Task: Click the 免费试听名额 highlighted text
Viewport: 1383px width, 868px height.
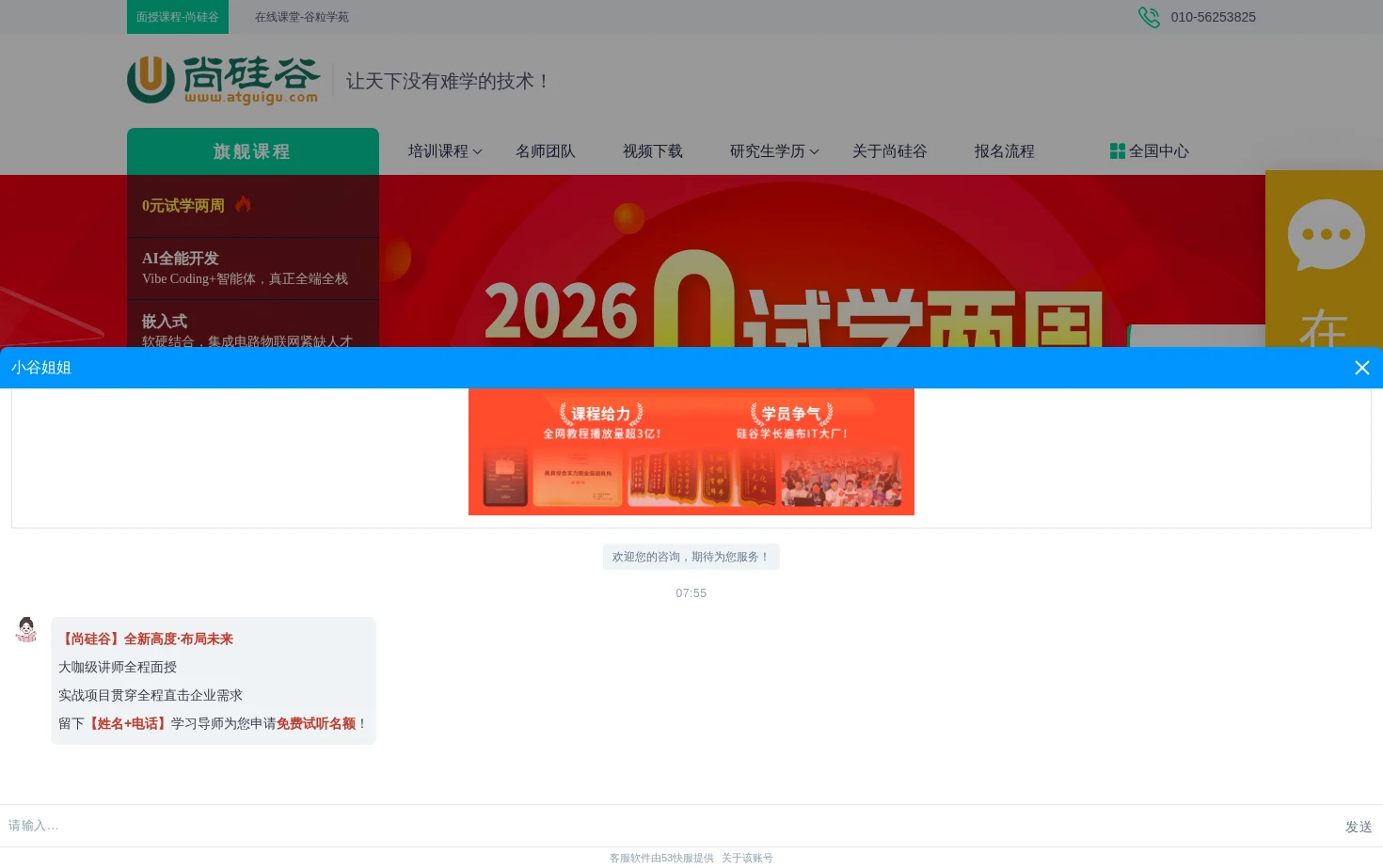Action: (x=316, y=723)
